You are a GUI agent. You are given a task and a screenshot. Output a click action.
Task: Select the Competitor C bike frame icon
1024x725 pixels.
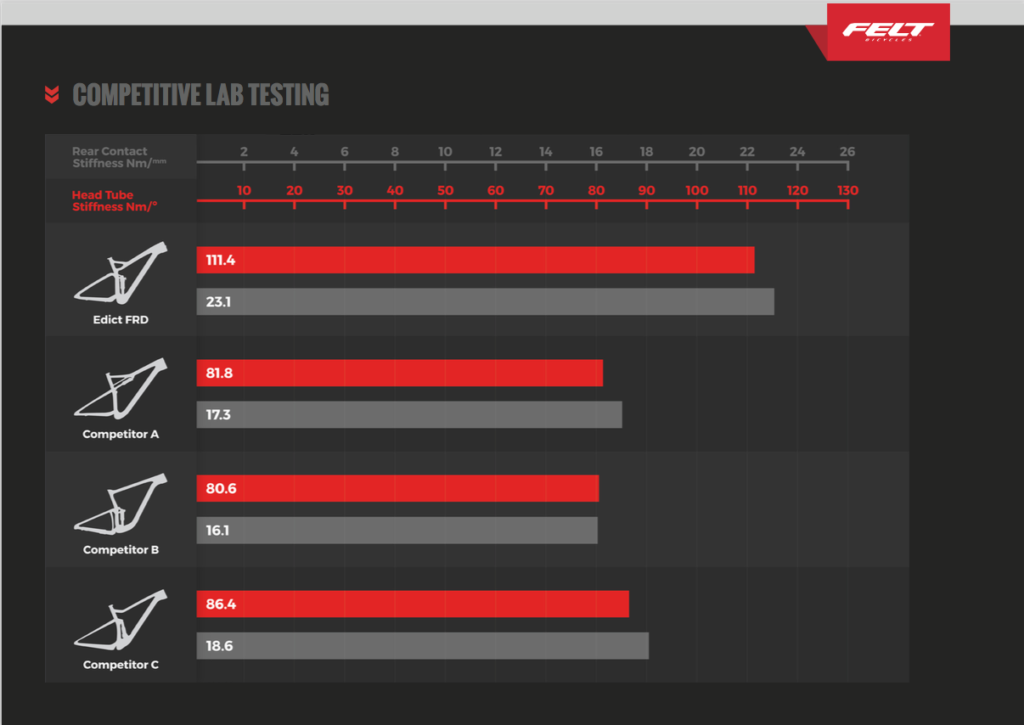120,622
